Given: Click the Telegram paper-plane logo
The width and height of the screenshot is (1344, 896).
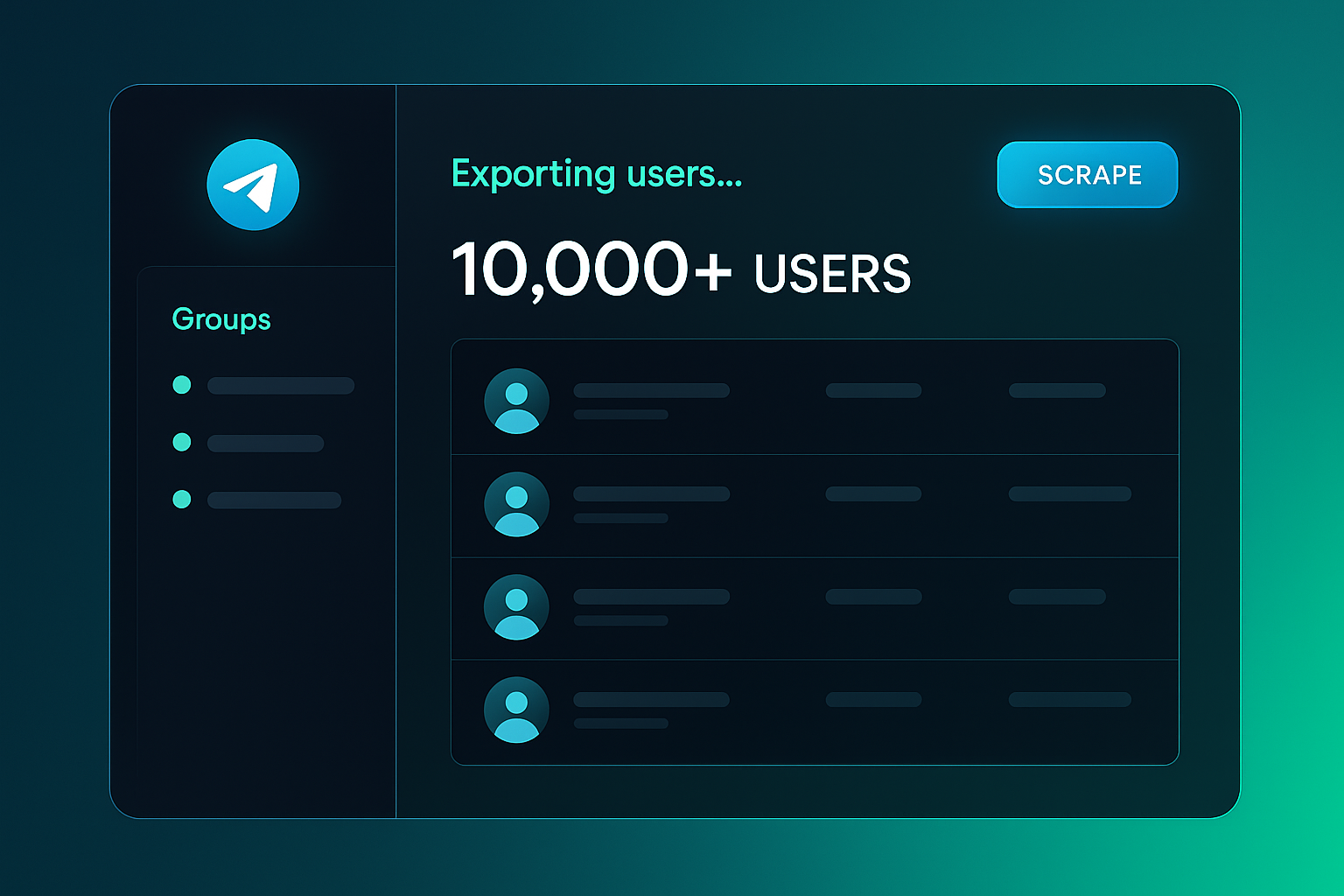Looking at the screenshot, I should 253,185.
